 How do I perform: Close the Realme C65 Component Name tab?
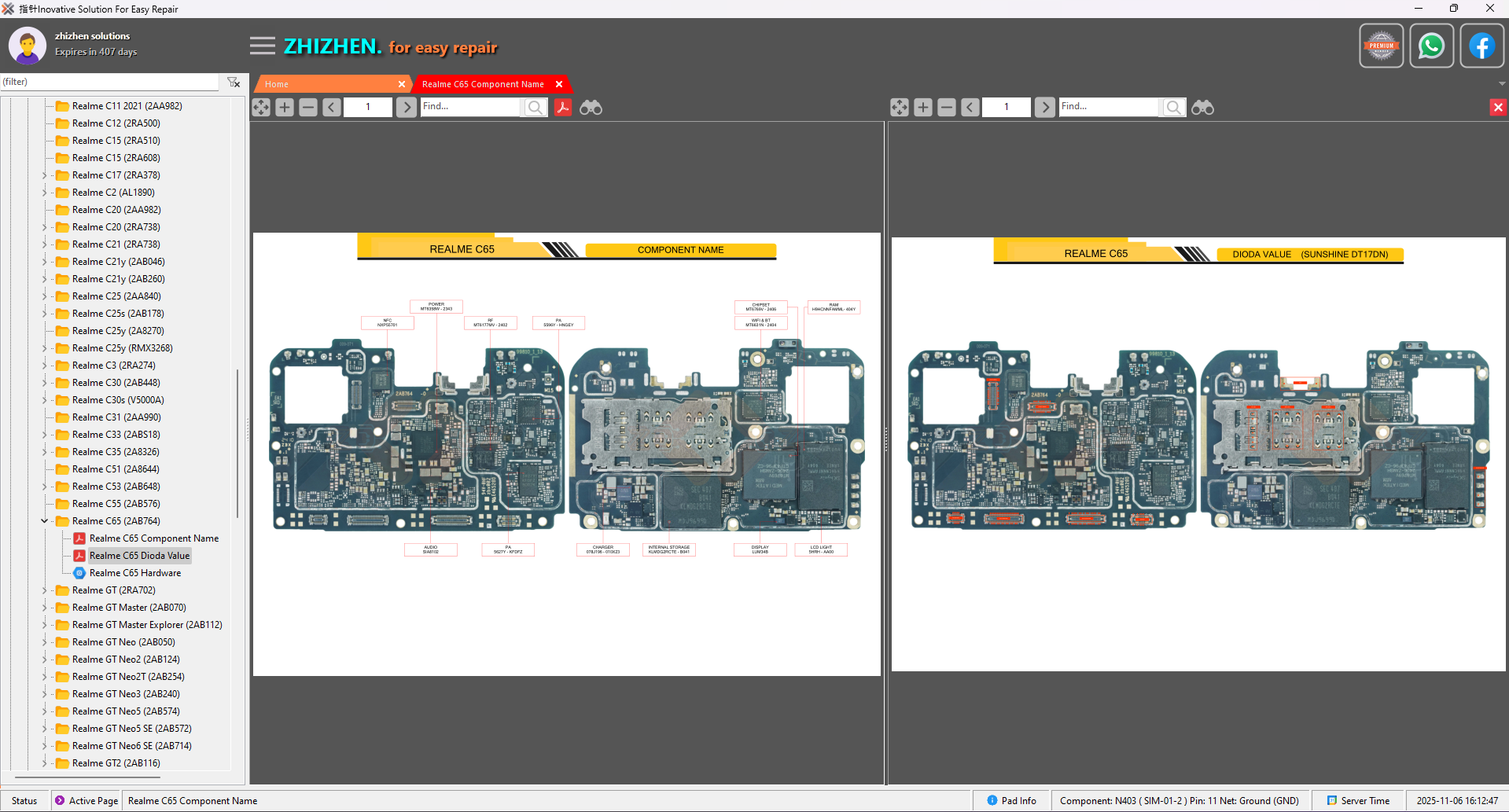tap(559, 84)
